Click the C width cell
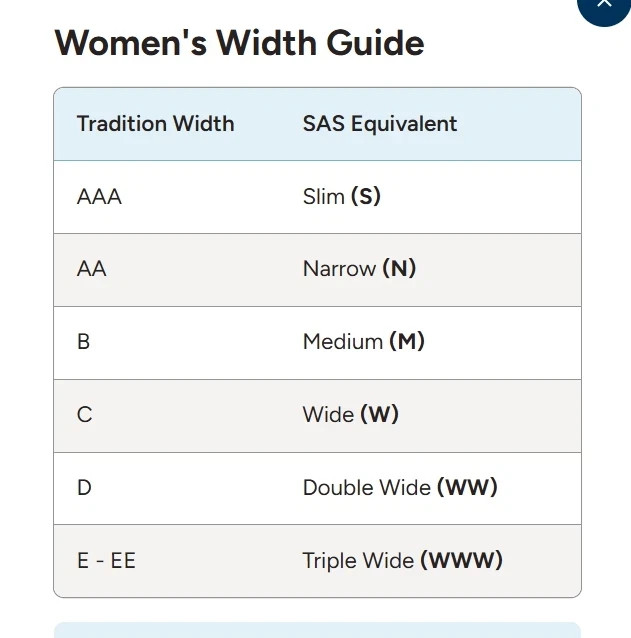Screen dimensions: 631x638 pos(84,415)
